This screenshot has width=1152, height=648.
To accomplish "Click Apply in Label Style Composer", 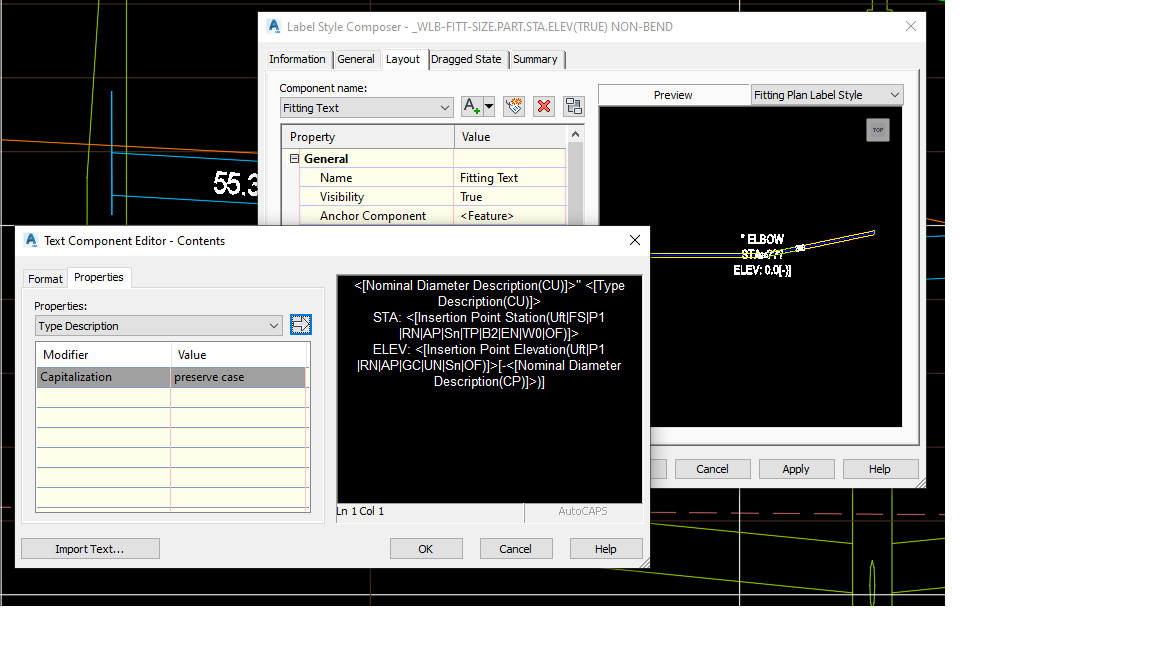I will [796, 469].
